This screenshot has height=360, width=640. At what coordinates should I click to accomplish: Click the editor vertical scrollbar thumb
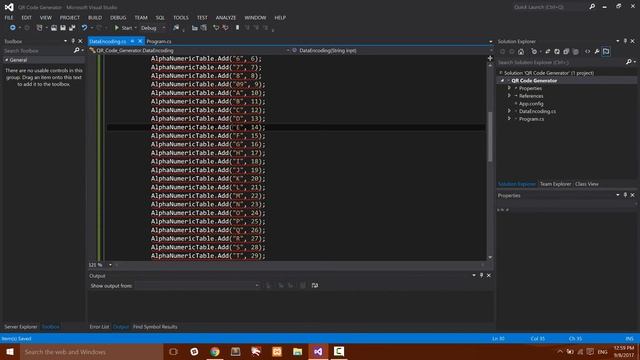click(490, 136)
